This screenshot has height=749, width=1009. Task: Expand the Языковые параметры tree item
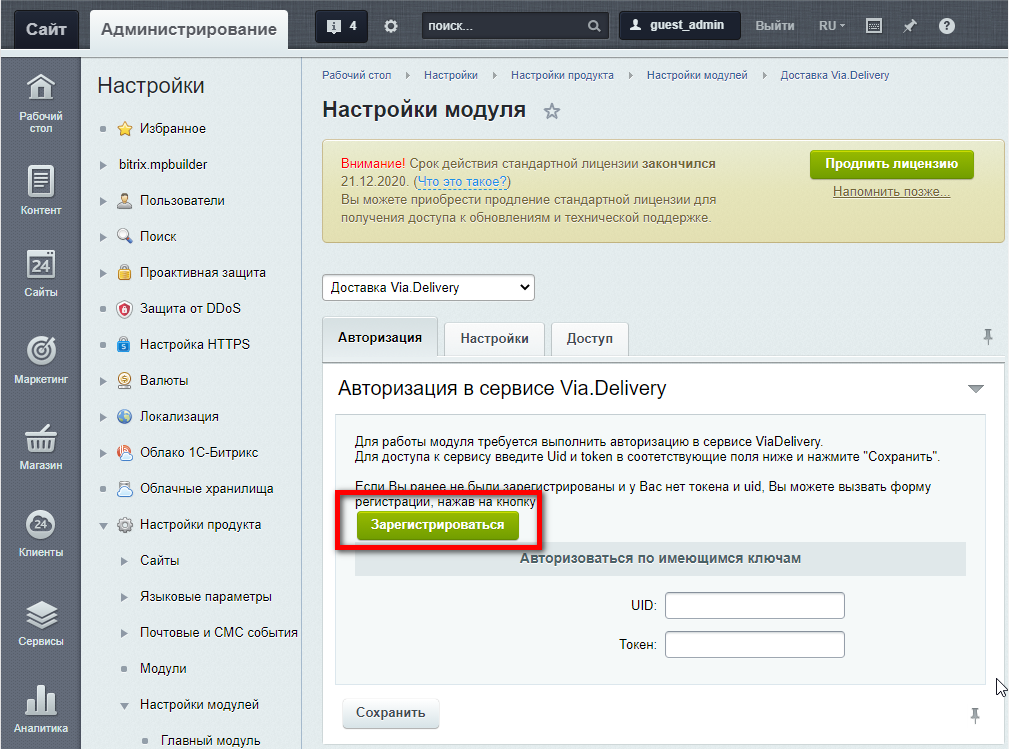click(x=124, y=597)
